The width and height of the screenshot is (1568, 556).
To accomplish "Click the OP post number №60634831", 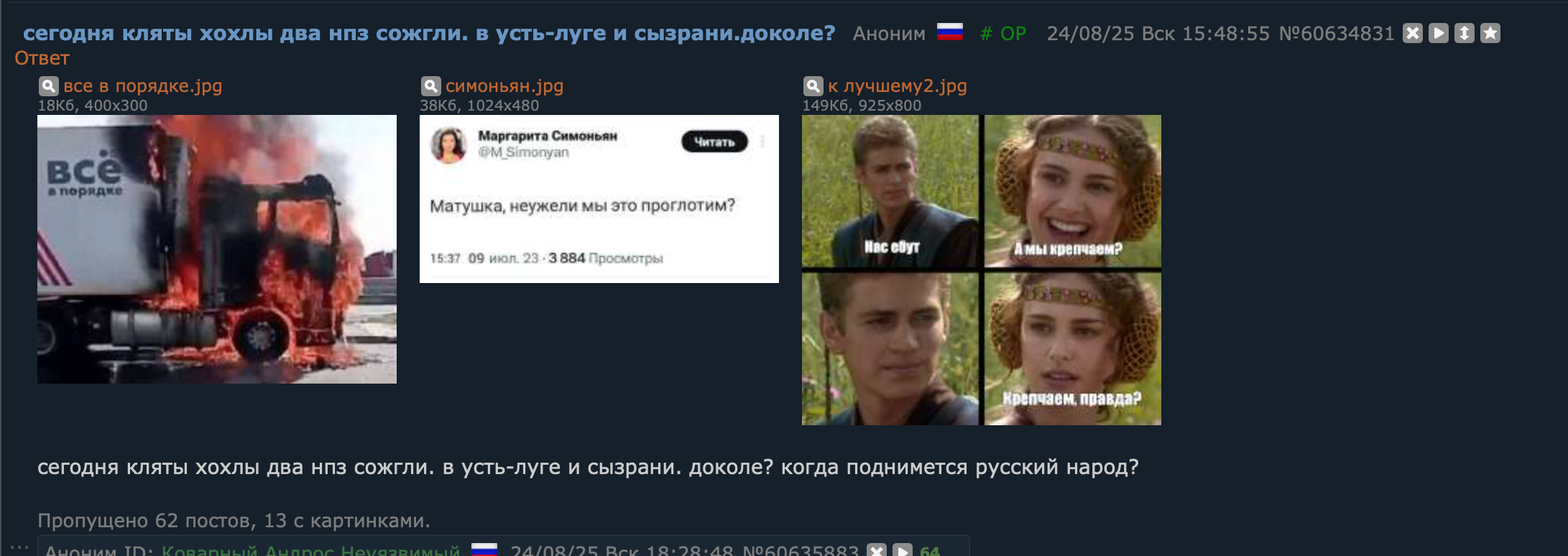I will pyautogui.click(x=1337, y=34).
